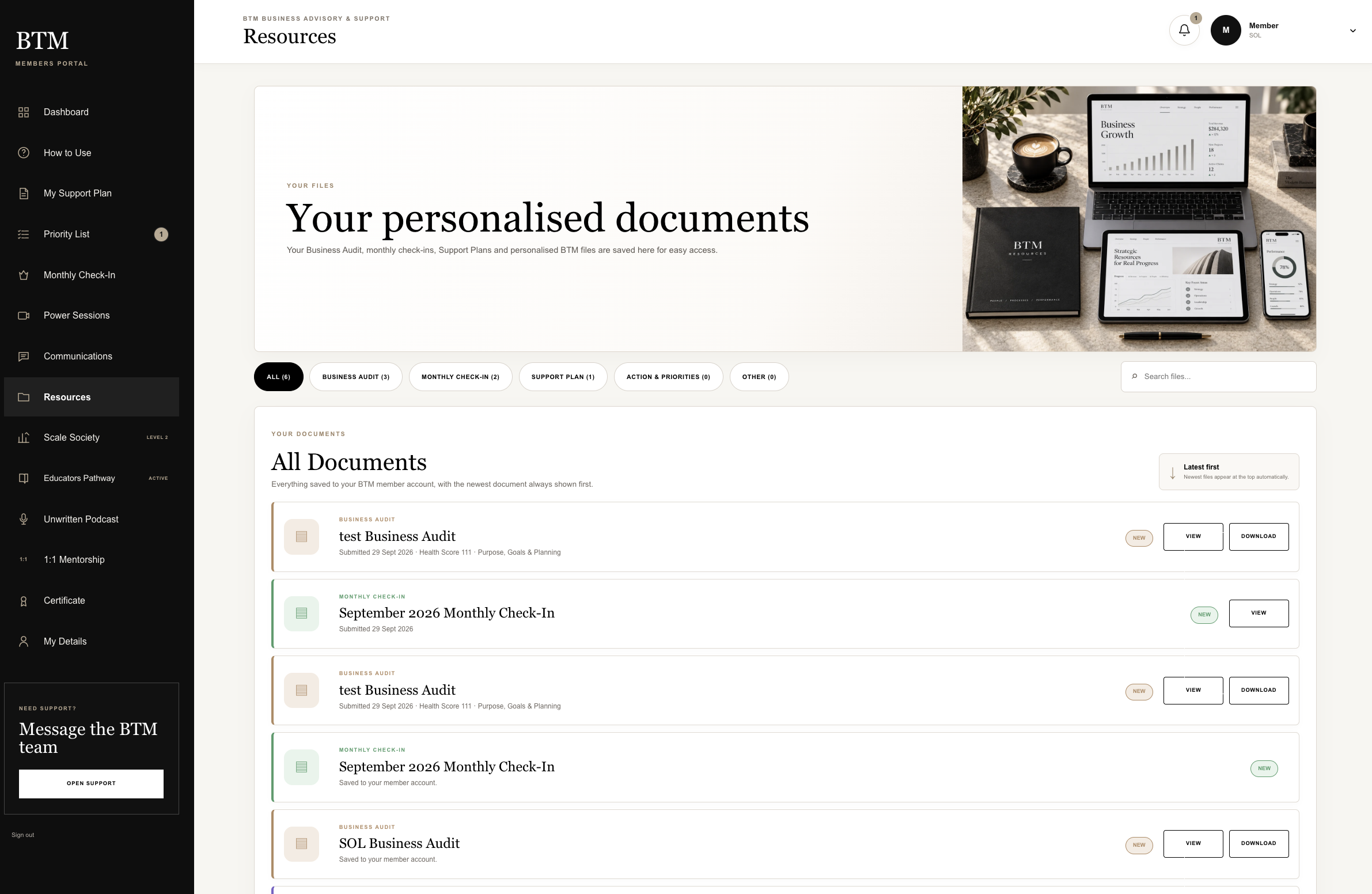The height and width of the screenshot is (894, 1372).
Task: Open the notifications bell
Action: coord(1184,30)
